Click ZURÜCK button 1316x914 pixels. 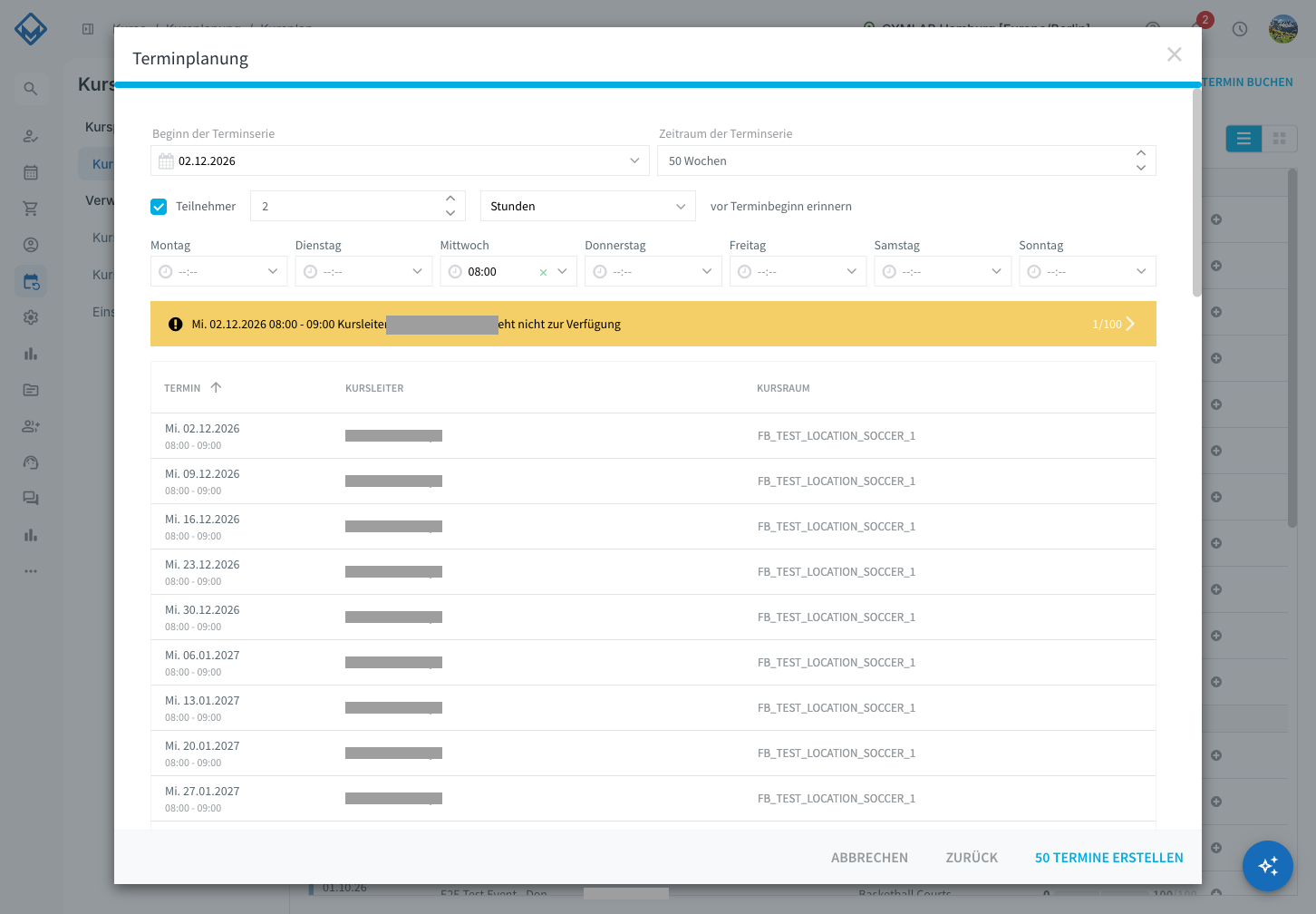coord(972,858)
